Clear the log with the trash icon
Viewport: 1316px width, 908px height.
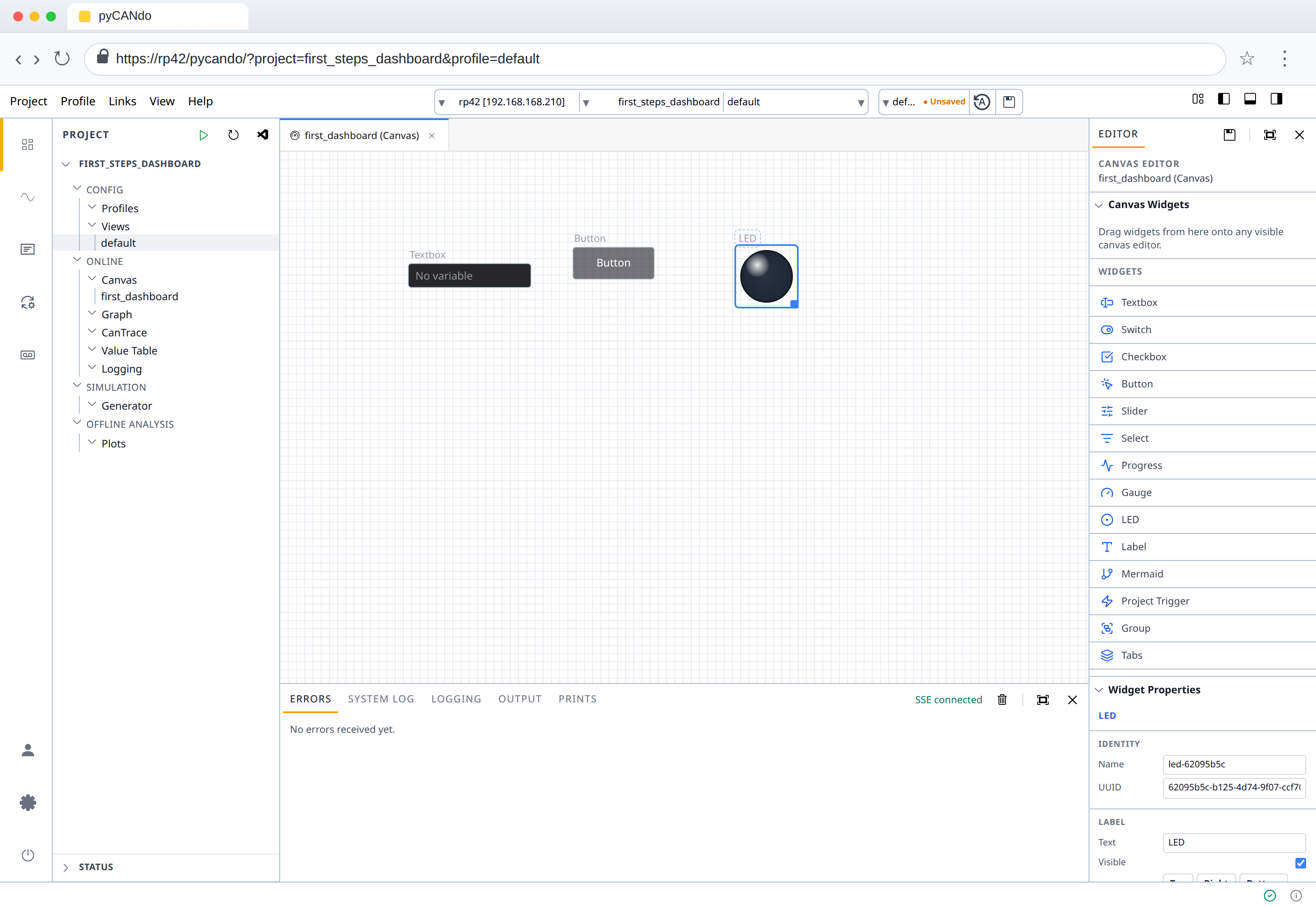tap(1003, 700)
